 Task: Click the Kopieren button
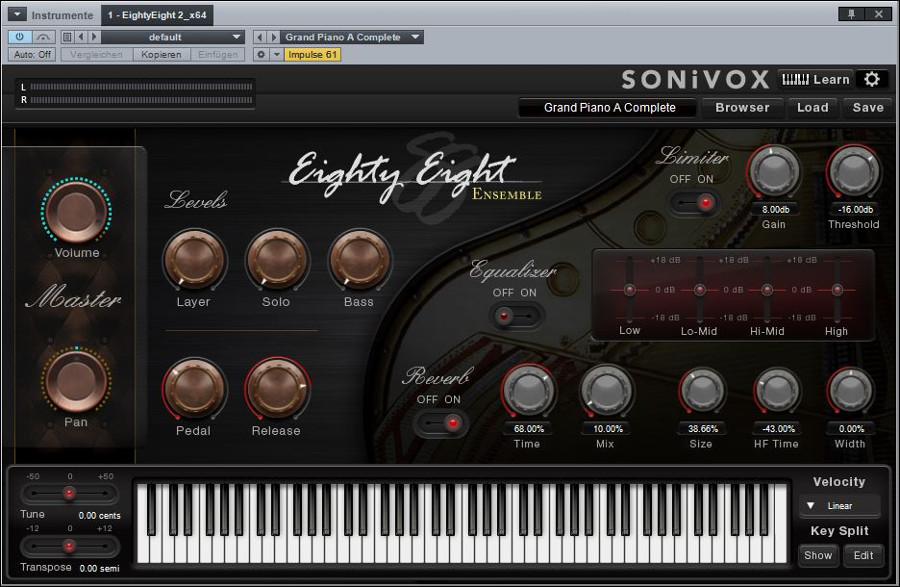pyautogui.click(x=161, y=55)
